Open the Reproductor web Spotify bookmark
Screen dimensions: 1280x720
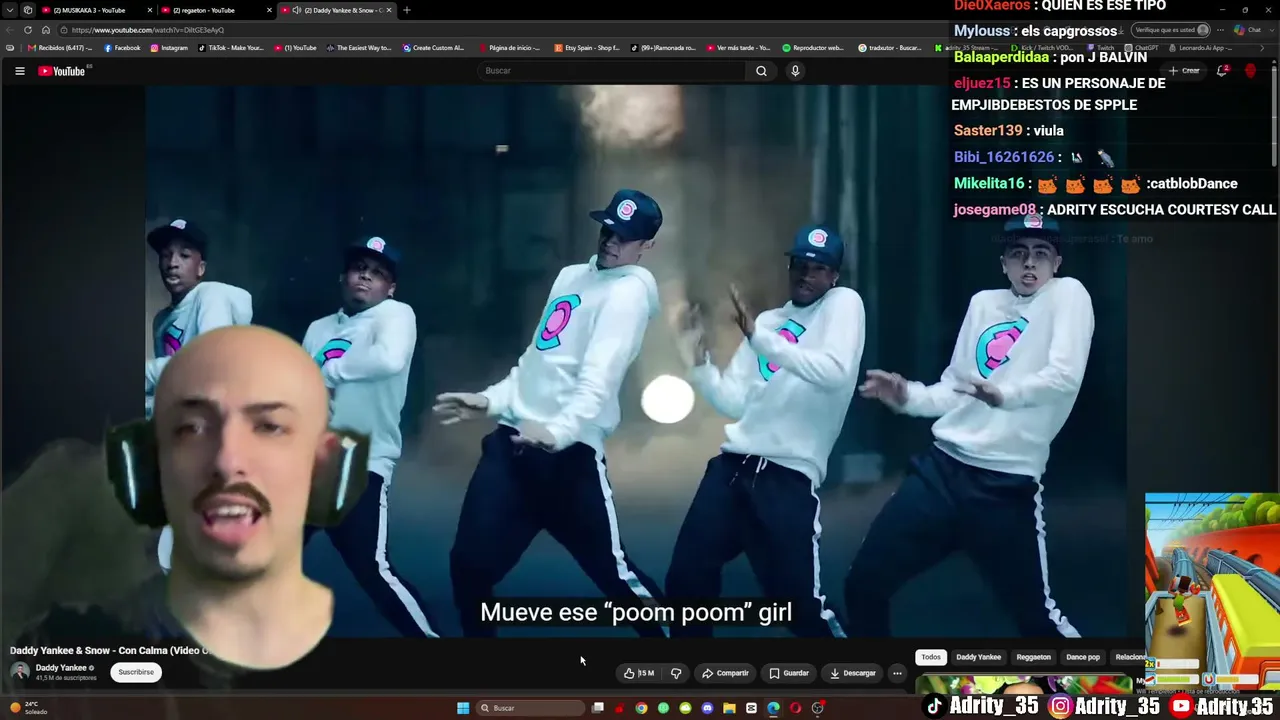[814, 48]
